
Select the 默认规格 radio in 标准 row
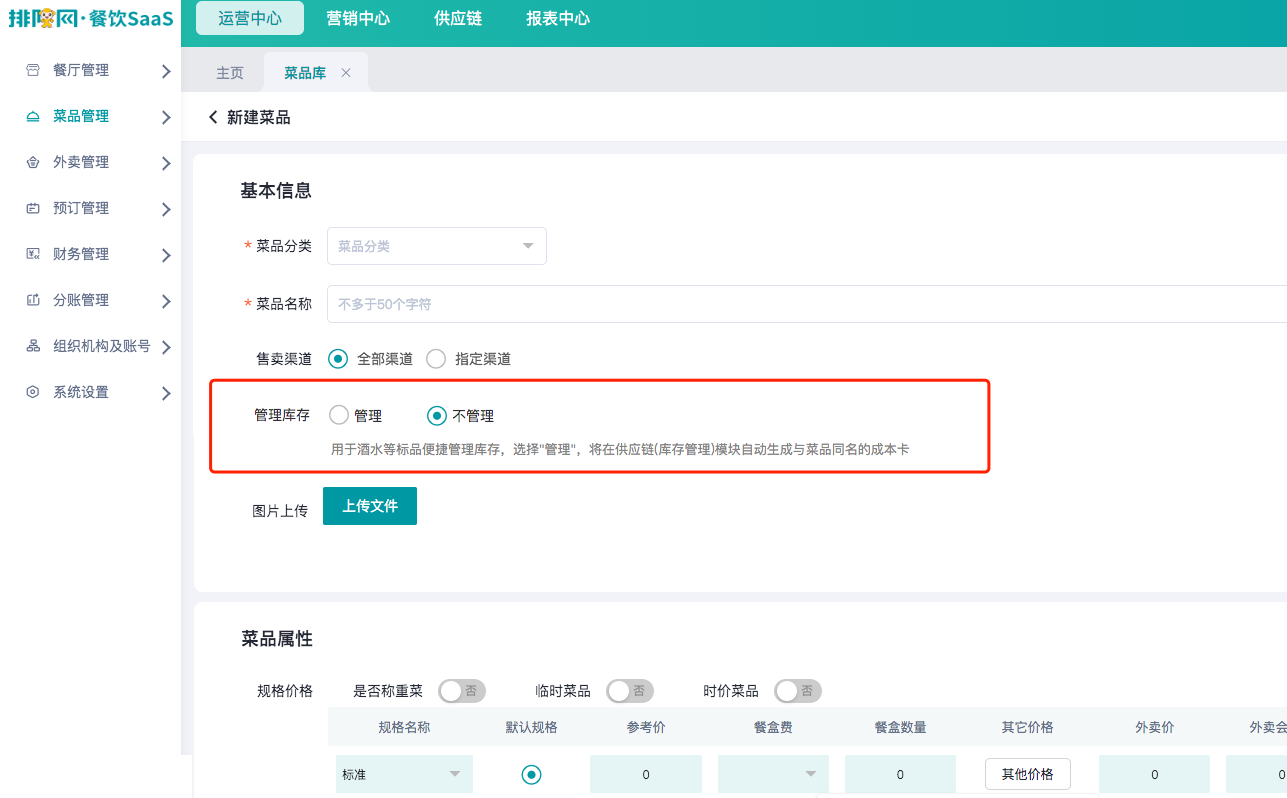532,774
